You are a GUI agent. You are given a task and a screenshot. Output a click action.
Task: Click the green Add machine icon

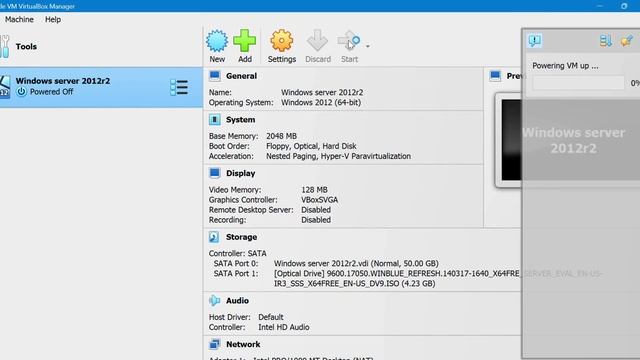[244, 40]
